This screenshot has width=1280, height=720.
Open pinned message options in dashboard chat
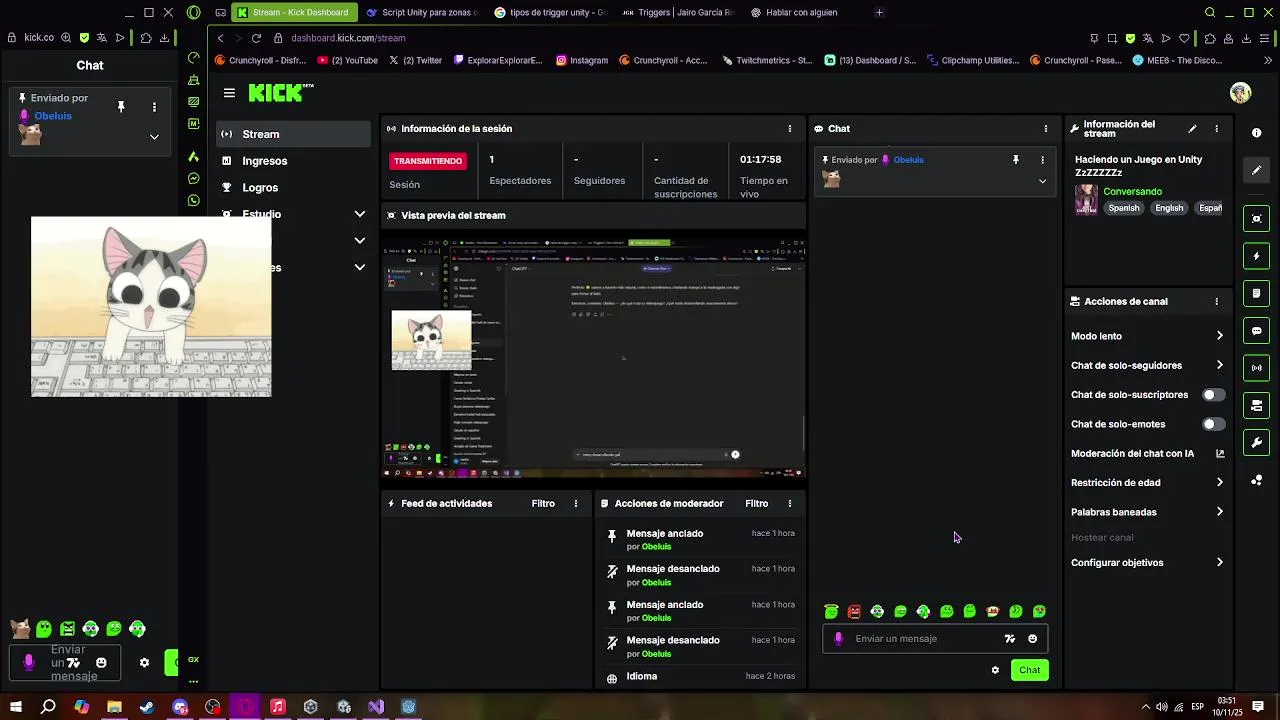pyautogui.click(x=1042, y=160)
